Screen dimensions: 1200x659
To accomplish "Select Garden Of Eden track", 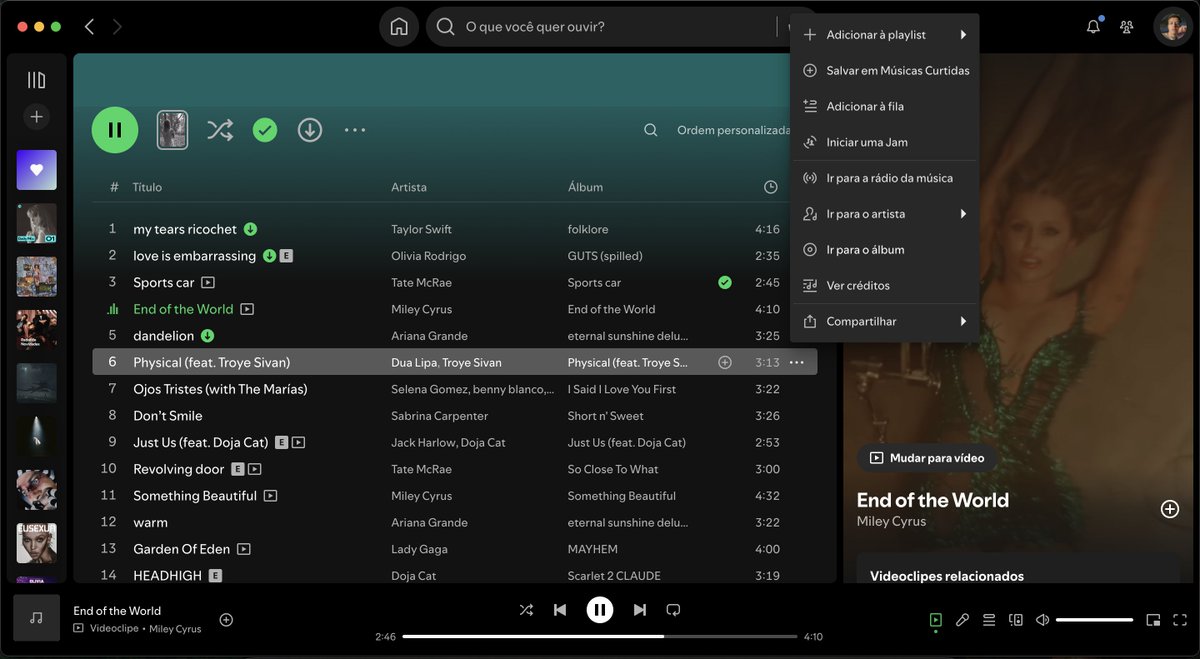I will click(x=181, y=549).
